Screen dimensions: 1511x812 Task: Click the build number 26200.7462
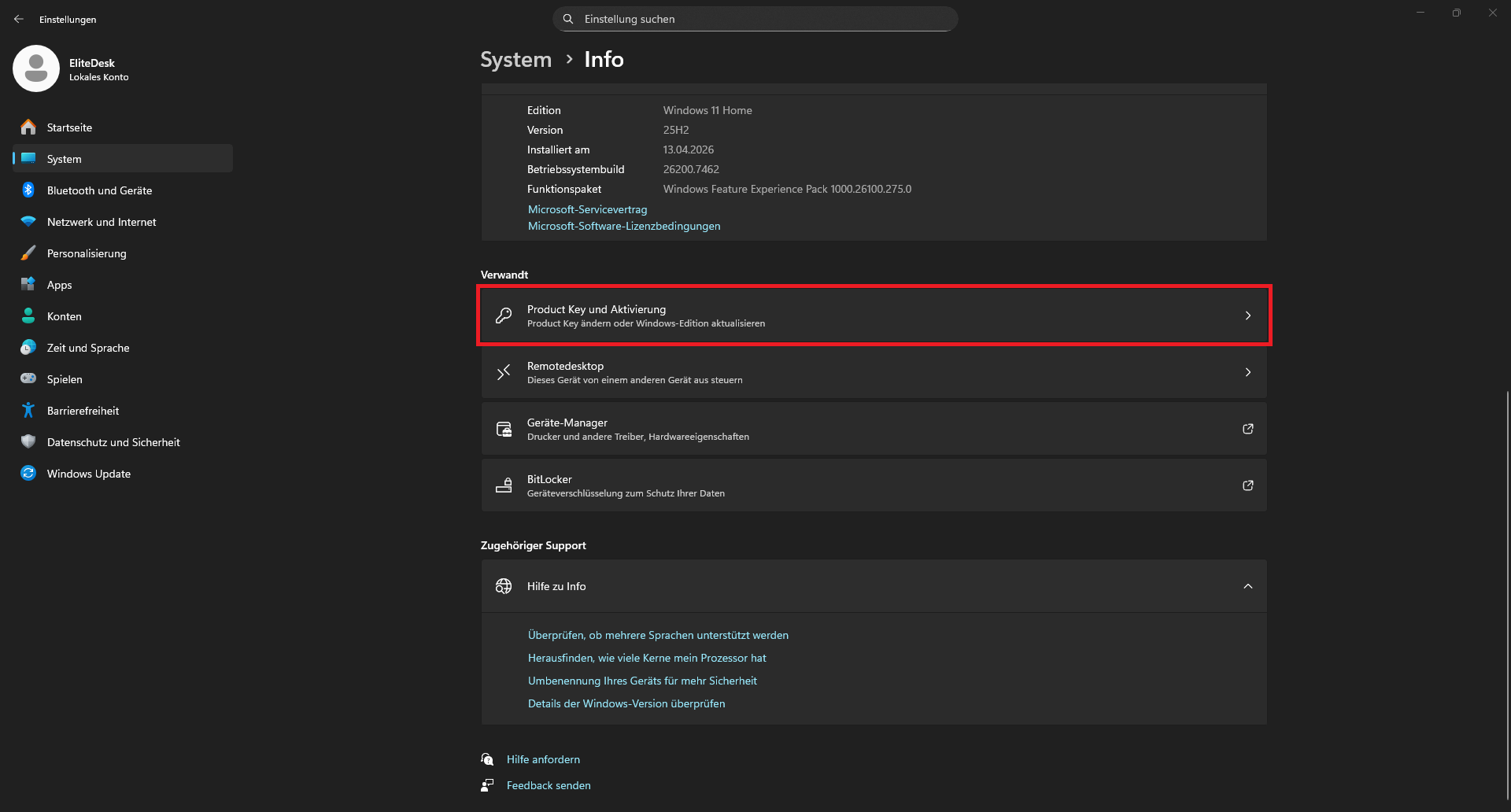click(691, 169)
